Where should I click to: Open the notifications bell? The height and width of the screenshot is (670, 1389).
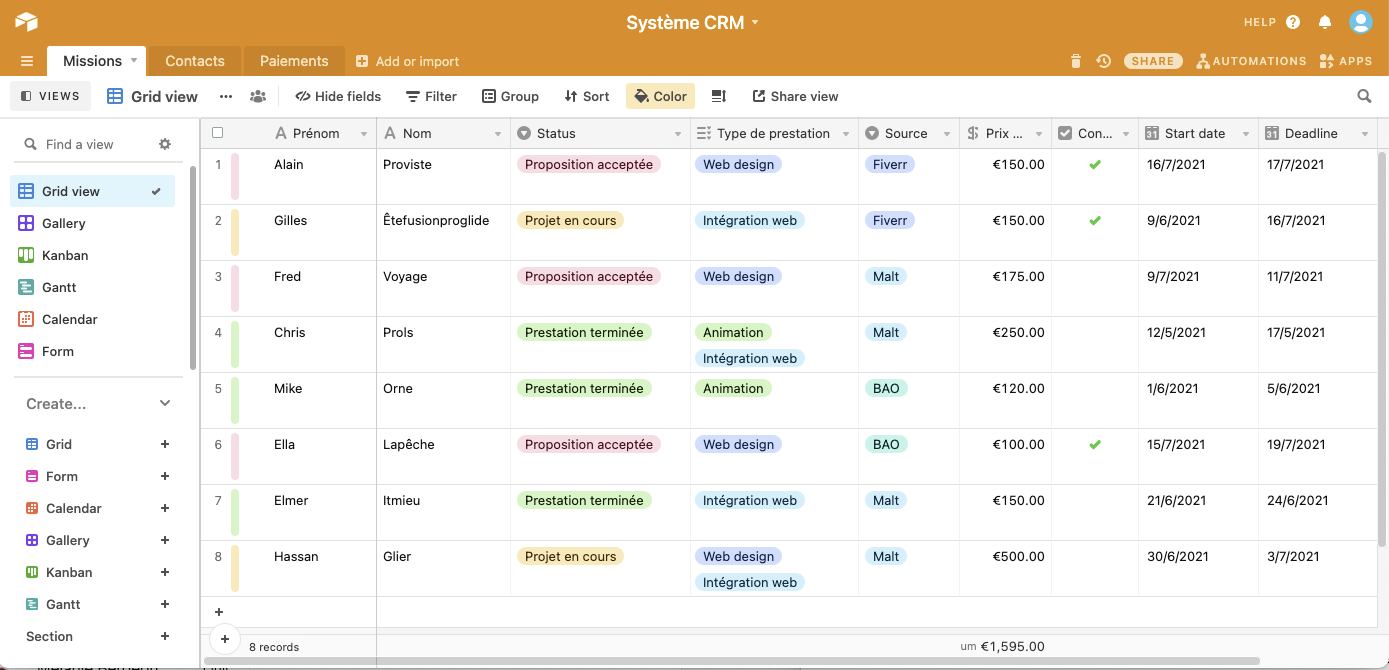1325,22
